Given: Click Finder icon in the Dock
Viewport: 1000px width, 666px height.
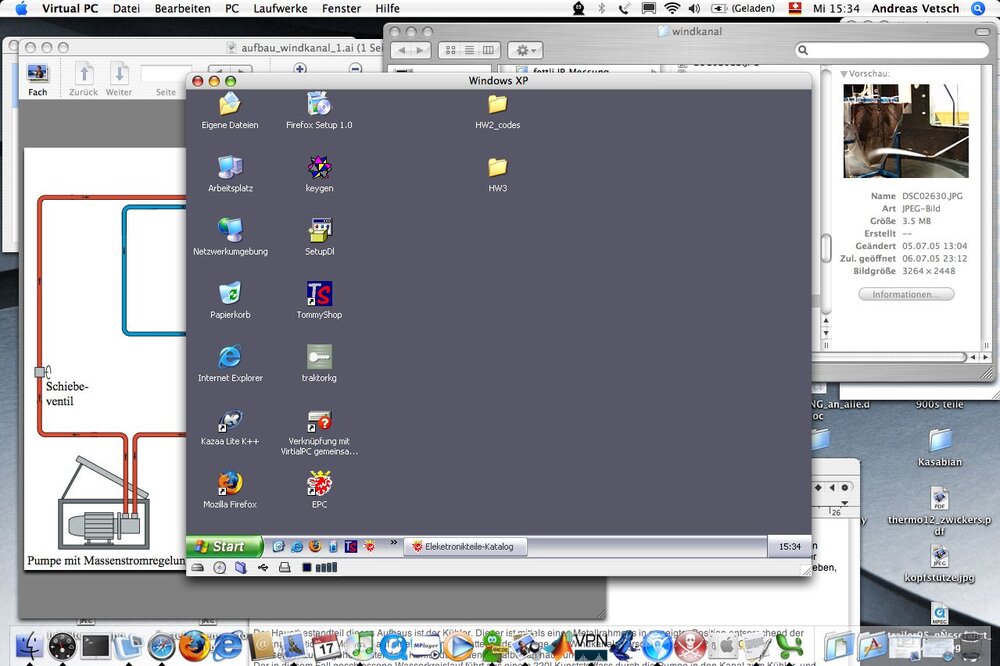Looking at the screenshot, I should point(29,646).
